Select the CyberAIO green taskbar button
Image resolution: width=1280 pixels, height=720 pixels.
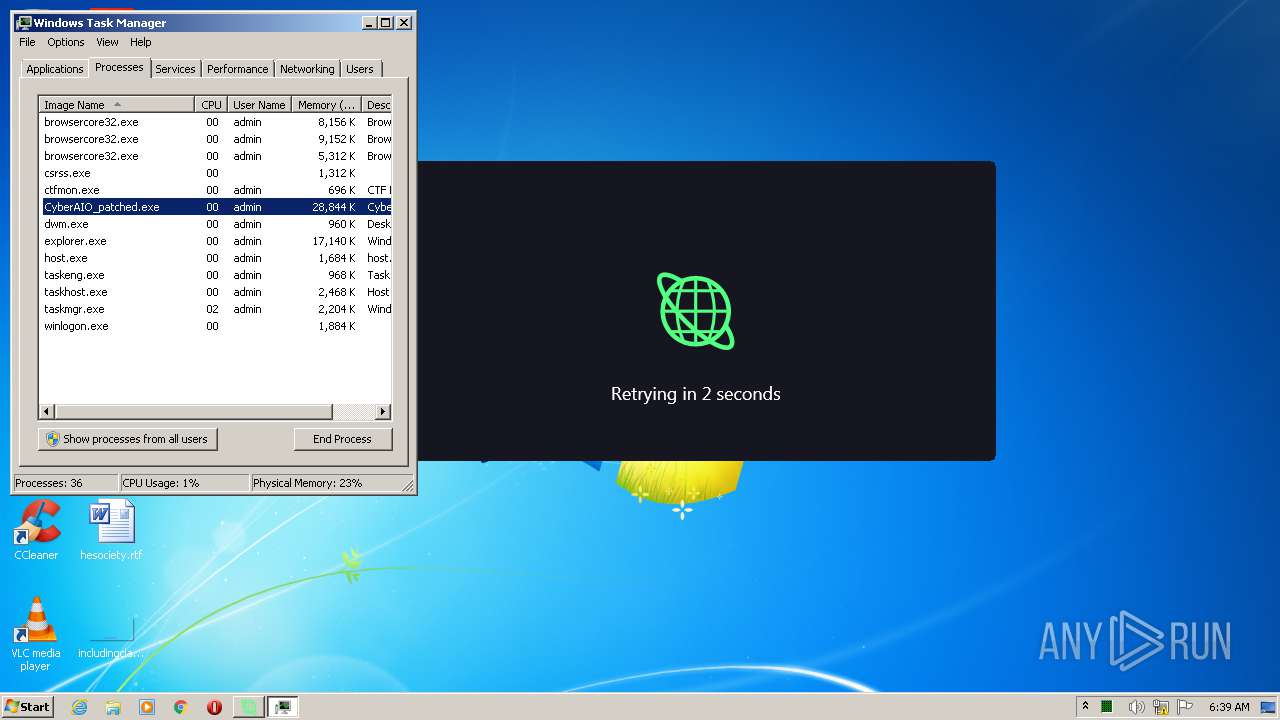[x=249, y=707]
